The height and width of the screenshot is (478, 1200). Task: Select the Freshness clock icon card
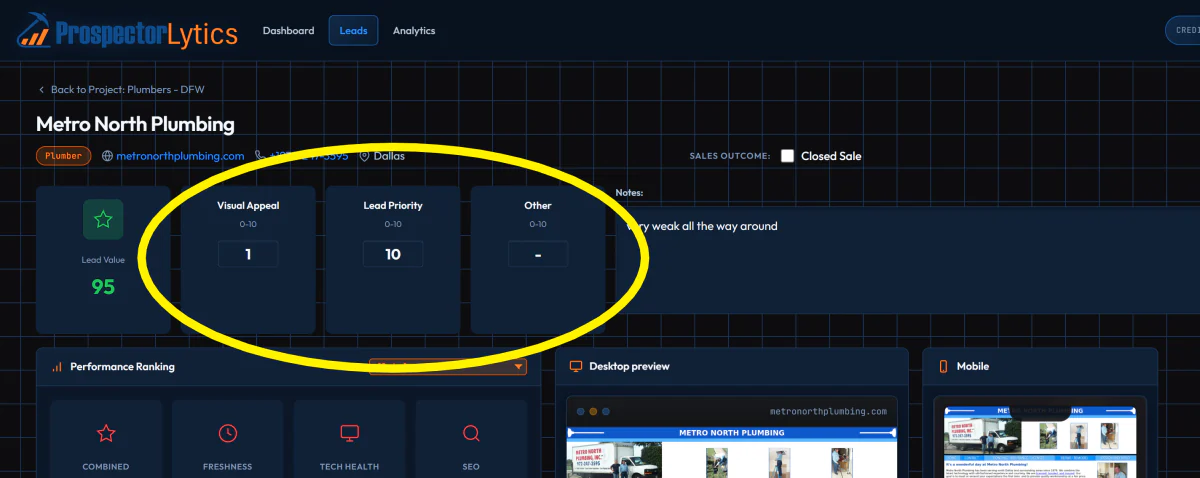point(228,439)
